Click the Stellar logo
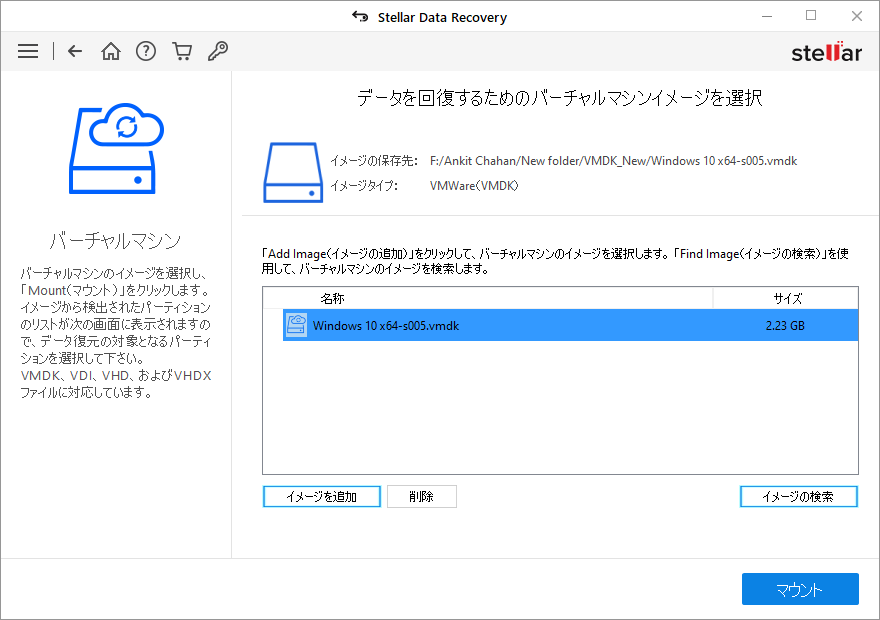 pyautogui.click(x=826, y=52)
